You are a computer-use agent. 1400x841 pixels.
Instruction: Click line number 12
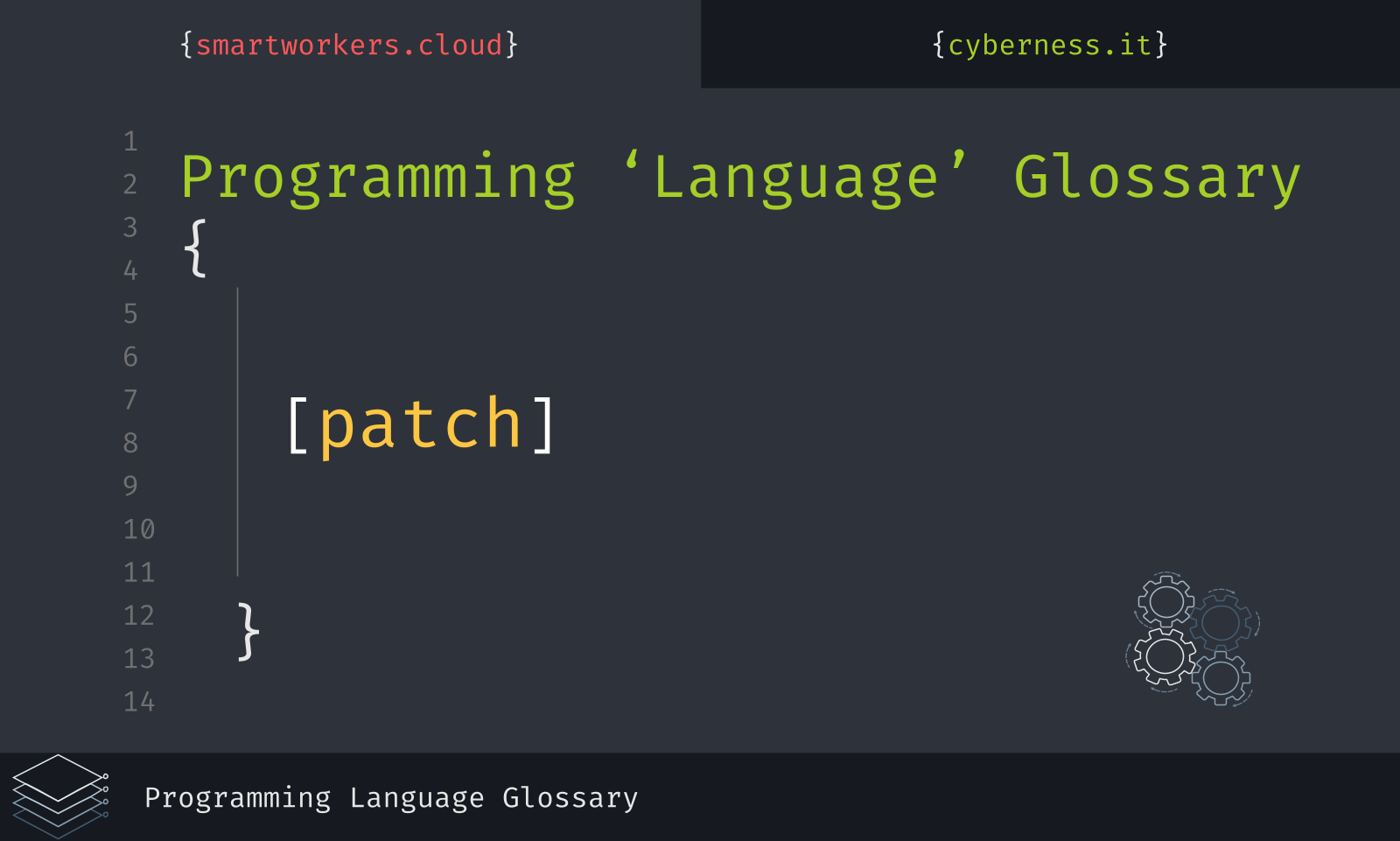coord(139,615)
